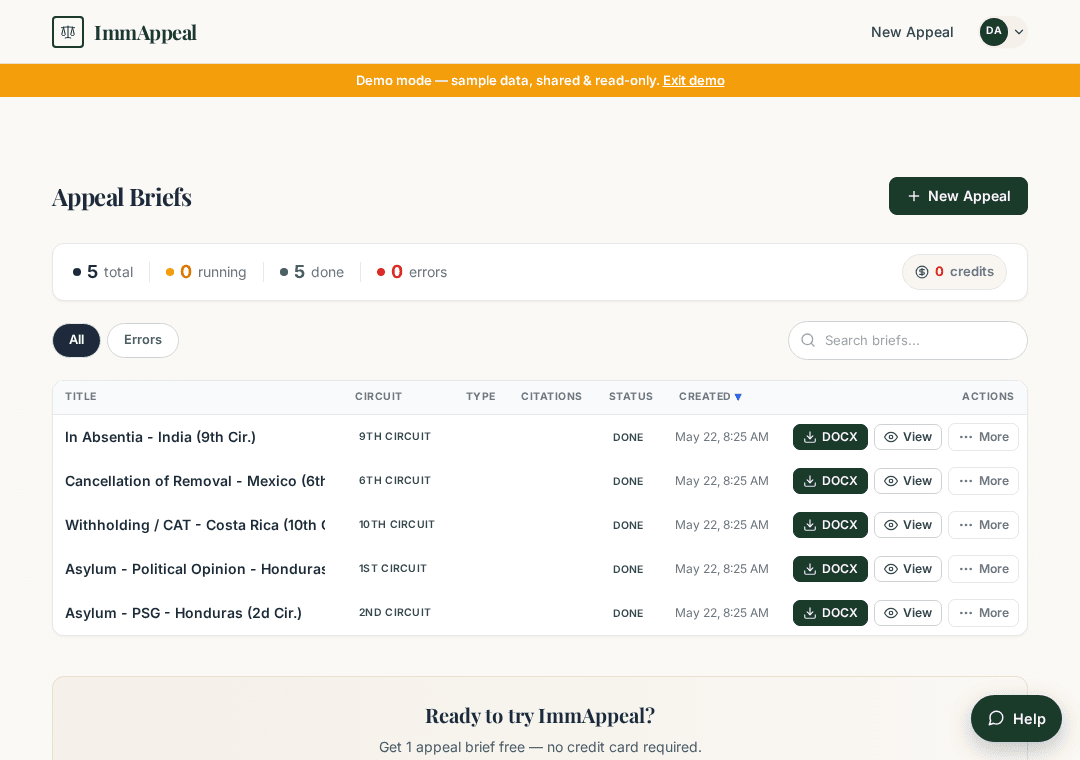This screenshot has width=1080, height=760.
Task: Download DOCX for Asylum PSG Honduras brief
Action: [830, 613]
